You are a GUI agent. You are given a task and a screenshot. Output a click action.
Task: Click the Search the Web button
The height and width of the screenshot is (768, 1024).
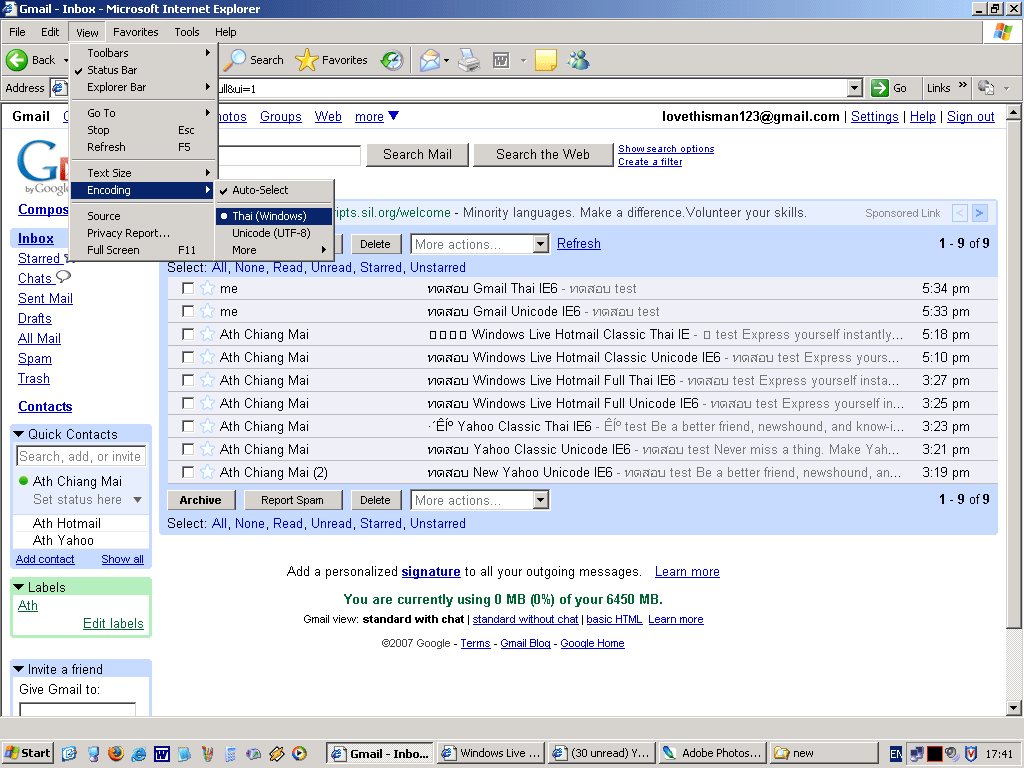coord(543,155)
